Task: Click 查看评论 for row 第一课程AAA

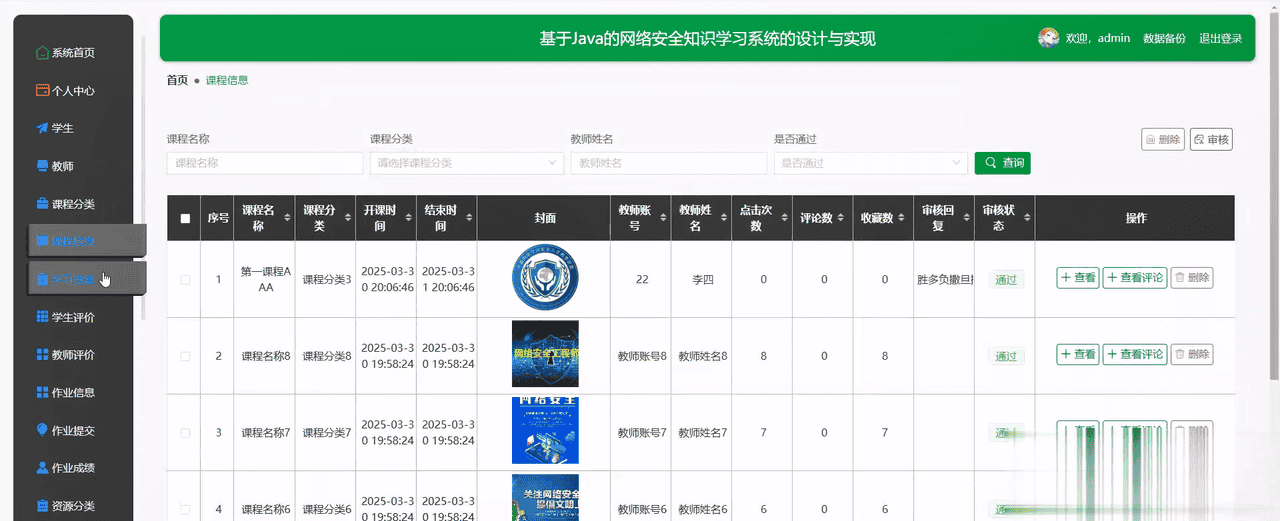Action: point(1135,278)
